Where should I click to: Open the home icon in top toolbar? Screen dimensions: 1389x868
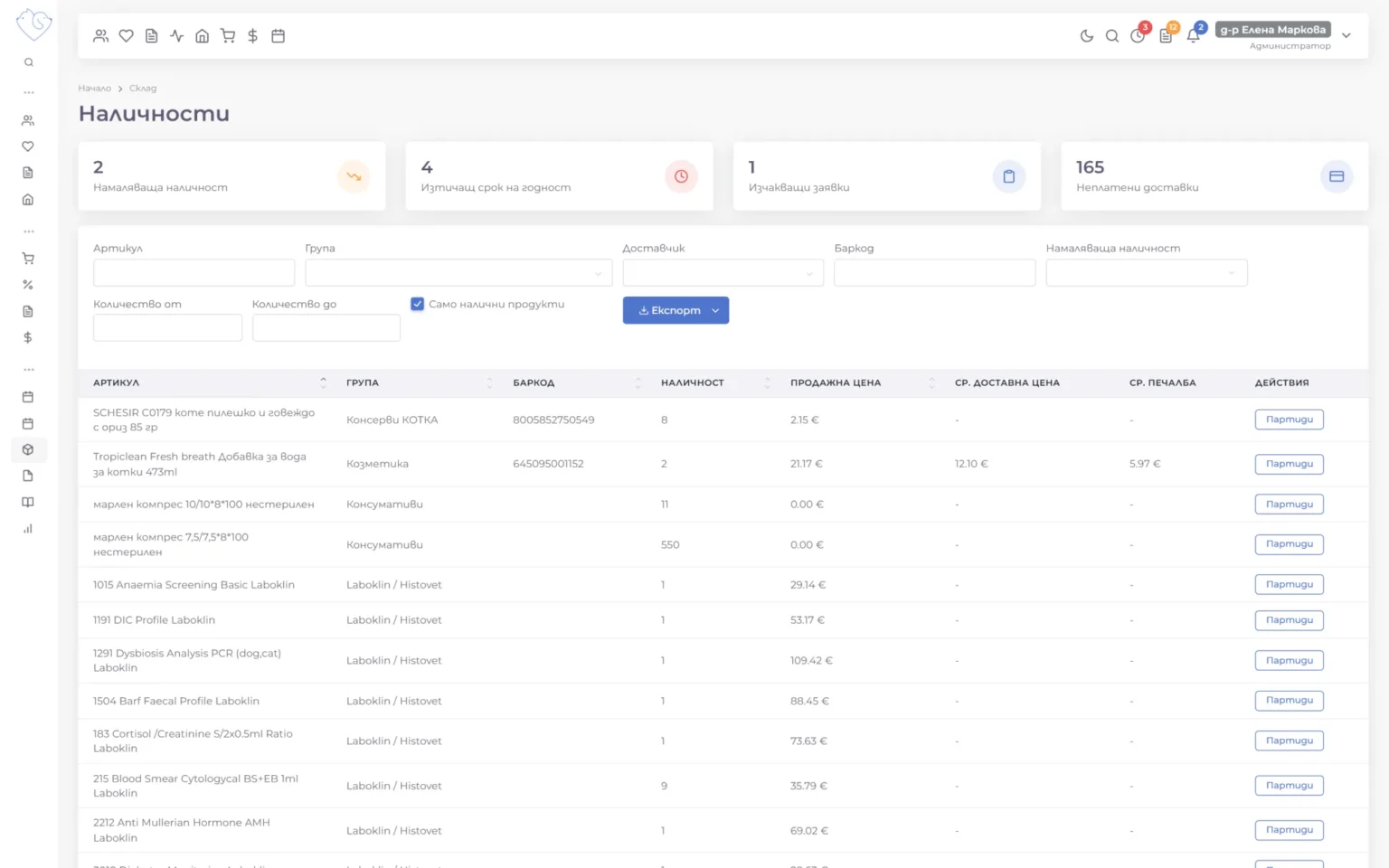pos(203,36)
